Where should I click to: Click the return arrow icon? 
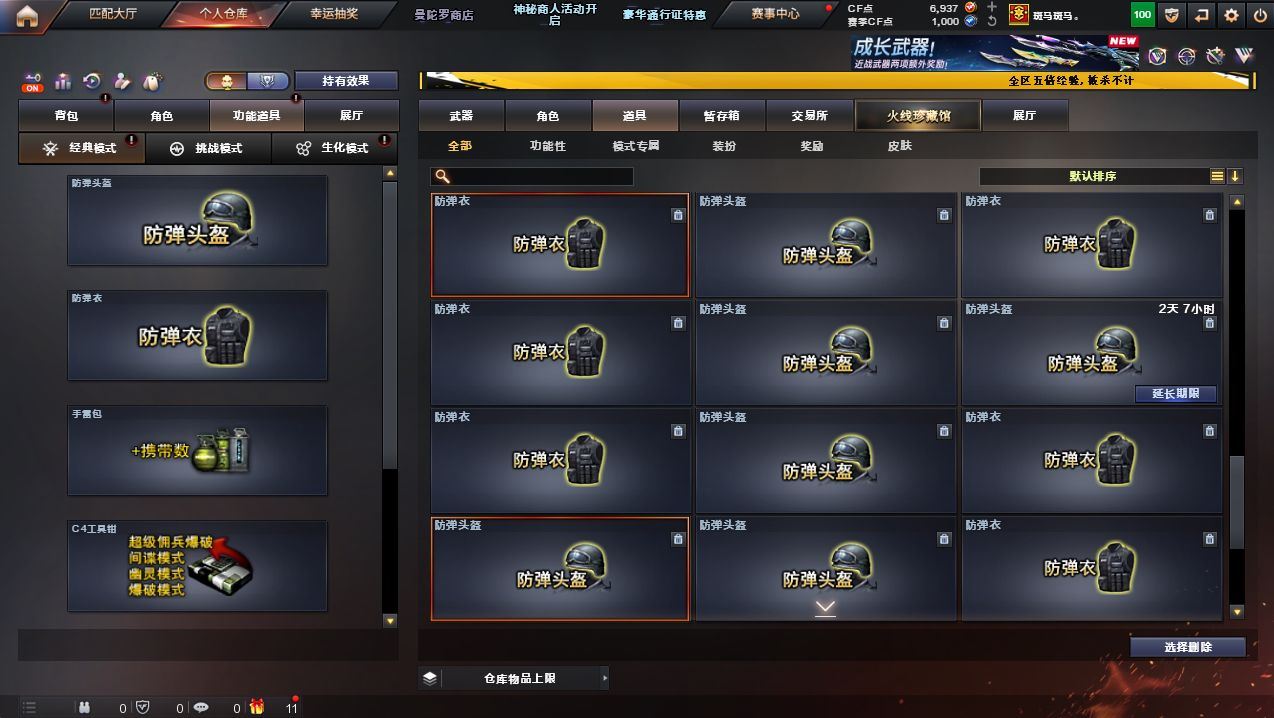click(x=1201, y=15)
